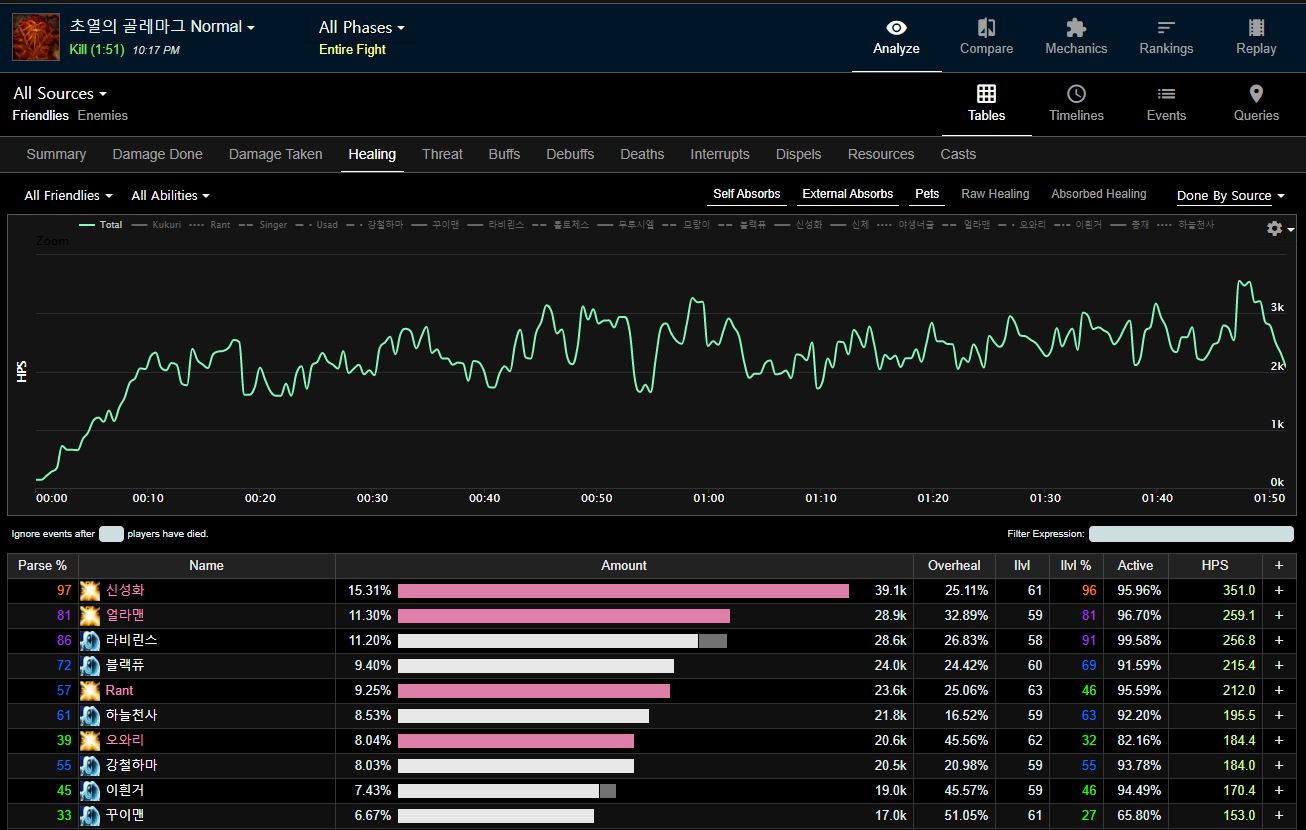Select the Deaths tab
Viewport: 1306px width, 830px height.
coord(642,154)
